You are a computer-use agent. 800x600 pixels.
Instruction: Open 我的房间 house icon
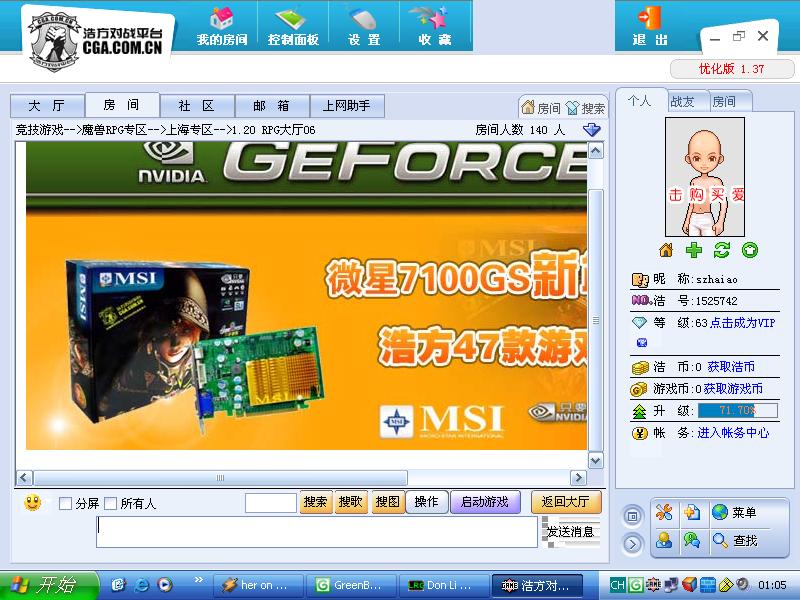click(222, 18)
